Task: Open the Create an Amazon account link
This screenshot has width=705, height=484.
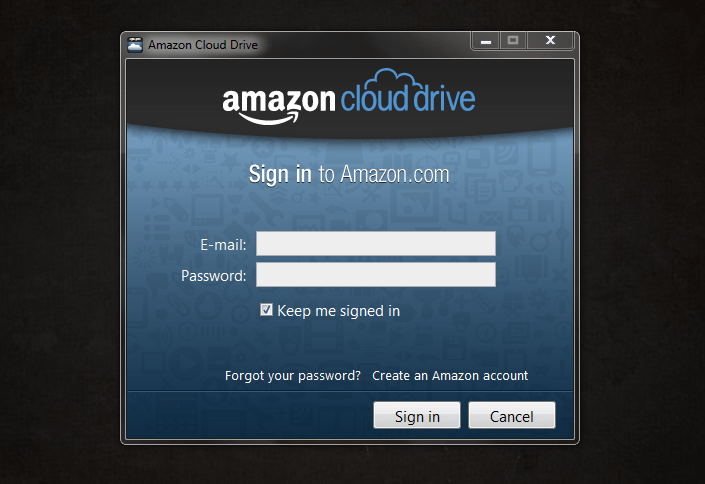Action: tap(450, 376)
